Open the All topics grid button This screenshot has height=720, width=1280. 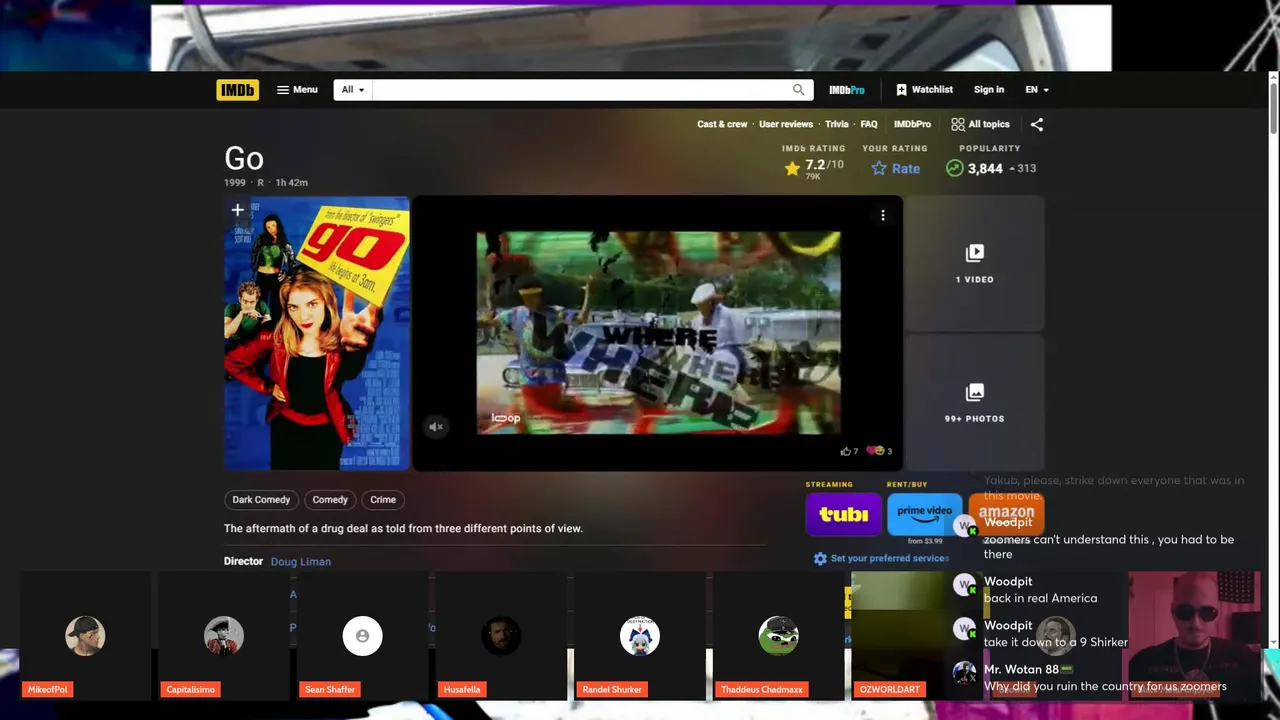[980, 124]
